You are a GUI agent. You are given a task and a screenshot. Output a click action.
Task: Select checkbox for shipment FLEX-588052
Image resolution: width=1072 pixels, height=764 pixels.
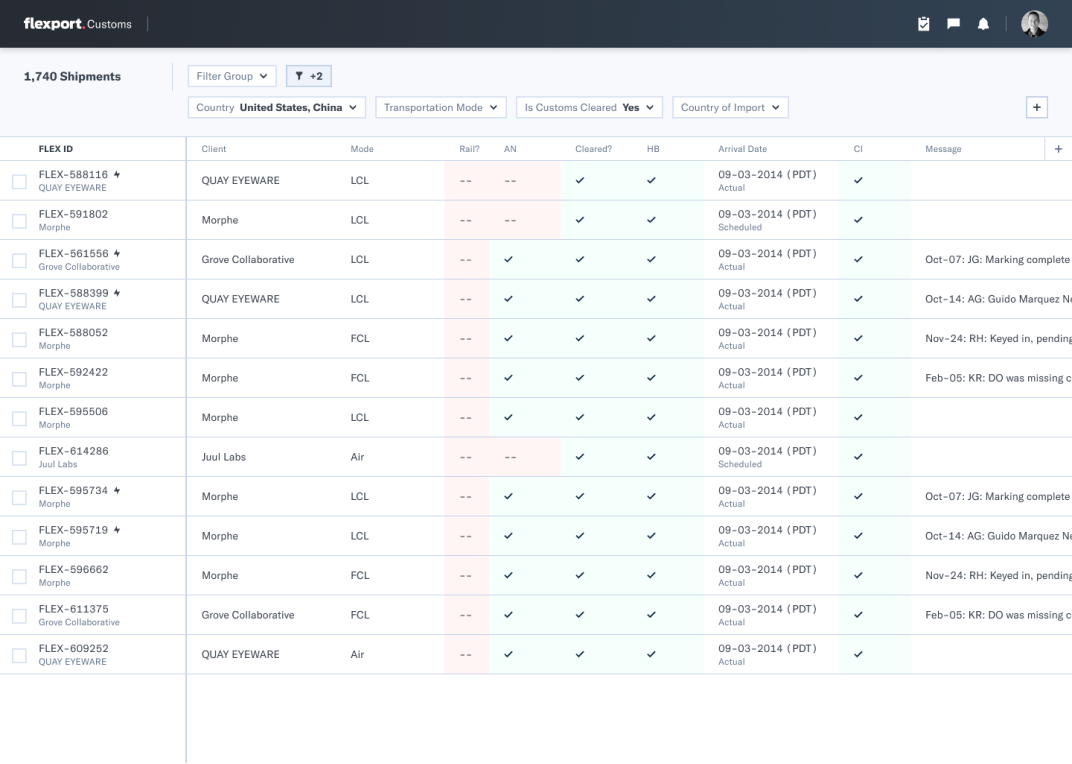19,339
